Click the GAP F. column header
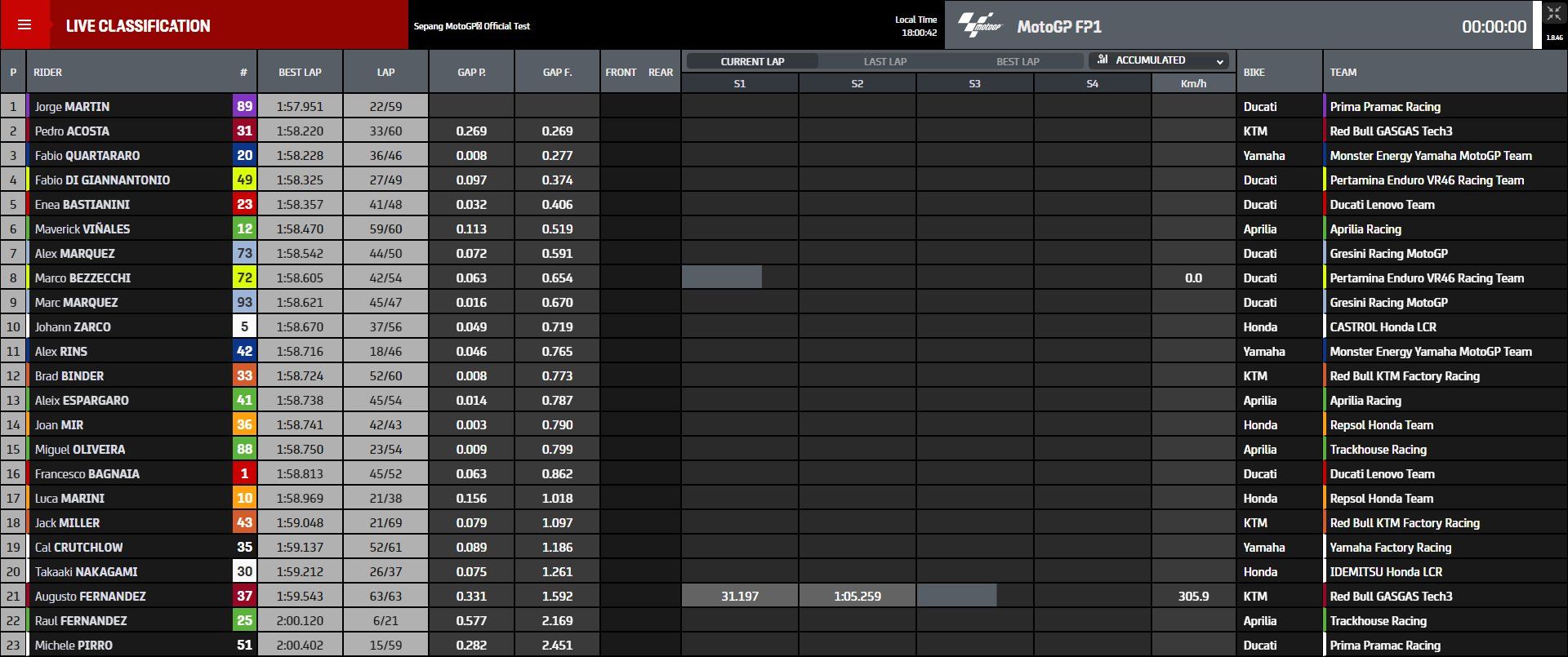Image resolution: width=1568 pixels, height=657 pixels. pos(557,72)
